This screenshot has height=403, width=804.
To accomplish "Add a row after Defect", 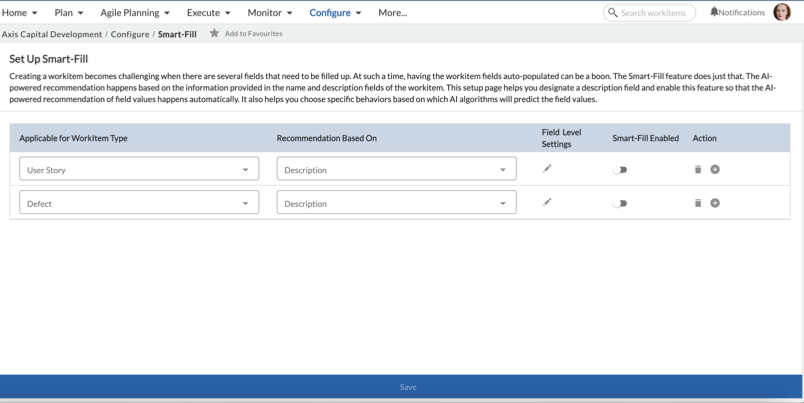I will point(715,203).
